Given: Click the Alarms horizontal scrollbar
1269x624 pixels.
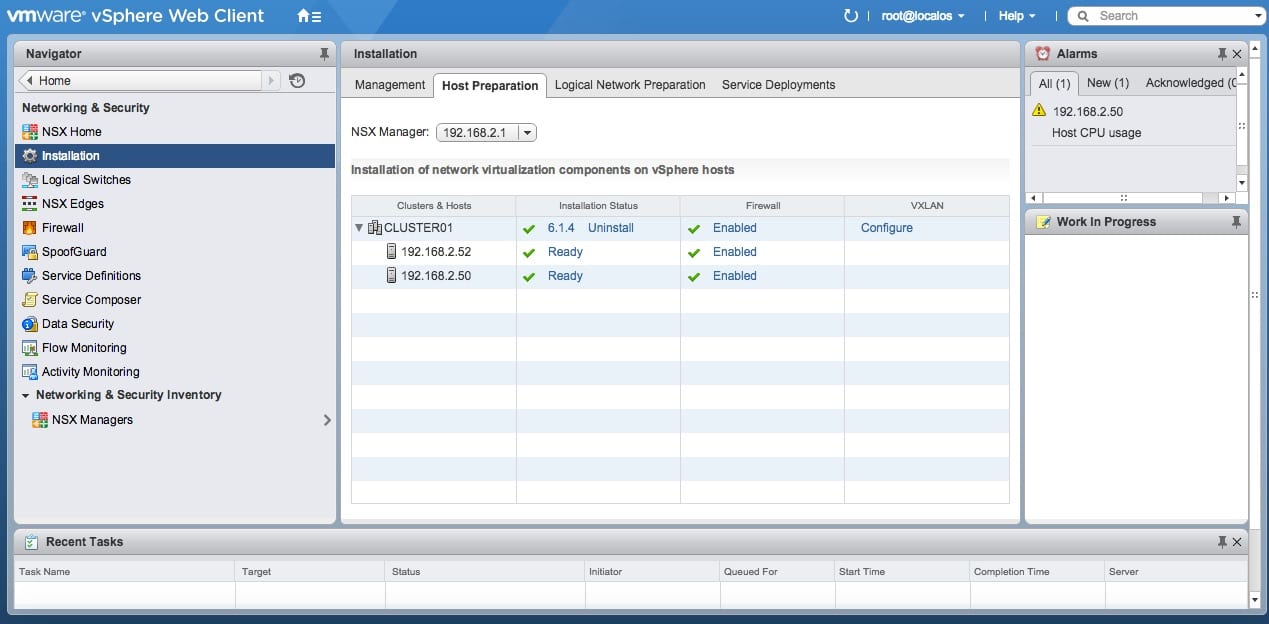Looking at the screenshot, I should click(1124, 198).
